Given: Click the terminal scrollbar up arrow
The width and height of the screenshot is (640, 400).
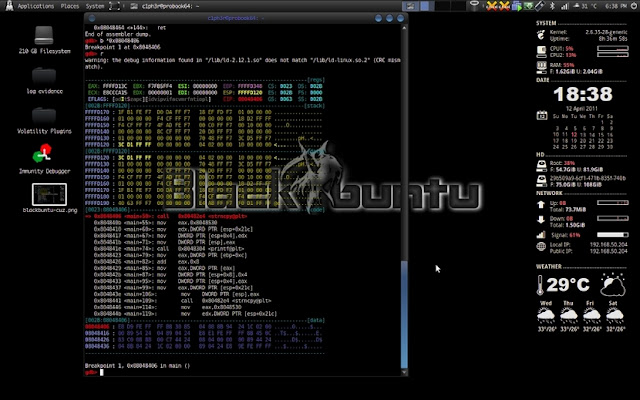Looking at the screenshot, I should tap(404, 28).
